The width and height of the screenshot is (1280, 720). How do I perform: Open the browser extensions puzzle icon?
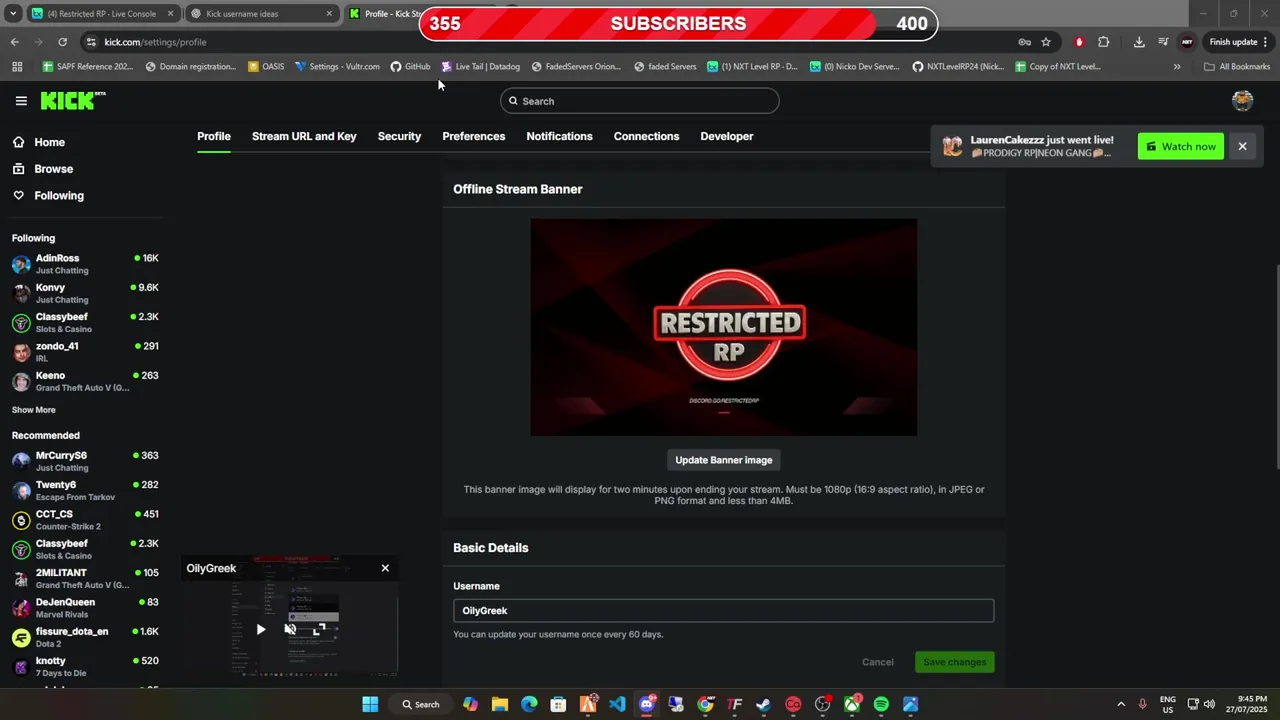pos(1104,42)
